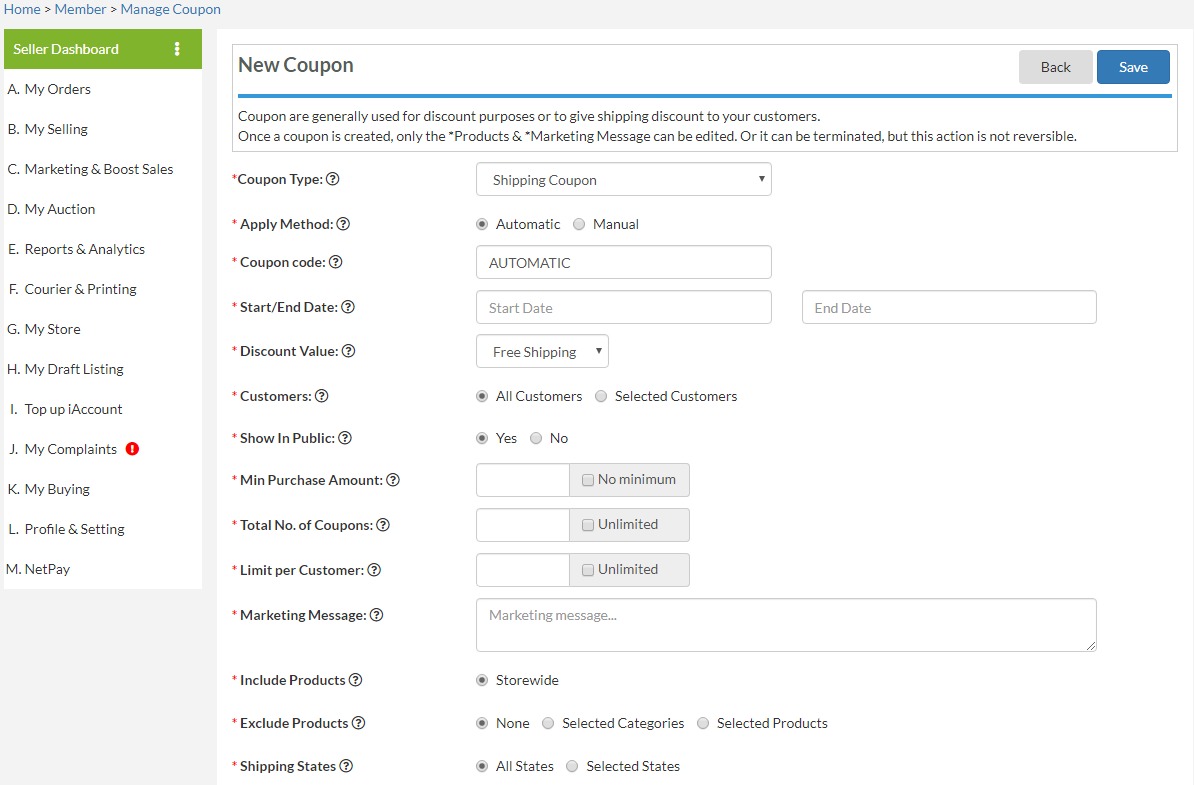This screenshot has height=785, width=1194.
Task: Click the Limit per Customer help icon
Action: pos(374,570)
